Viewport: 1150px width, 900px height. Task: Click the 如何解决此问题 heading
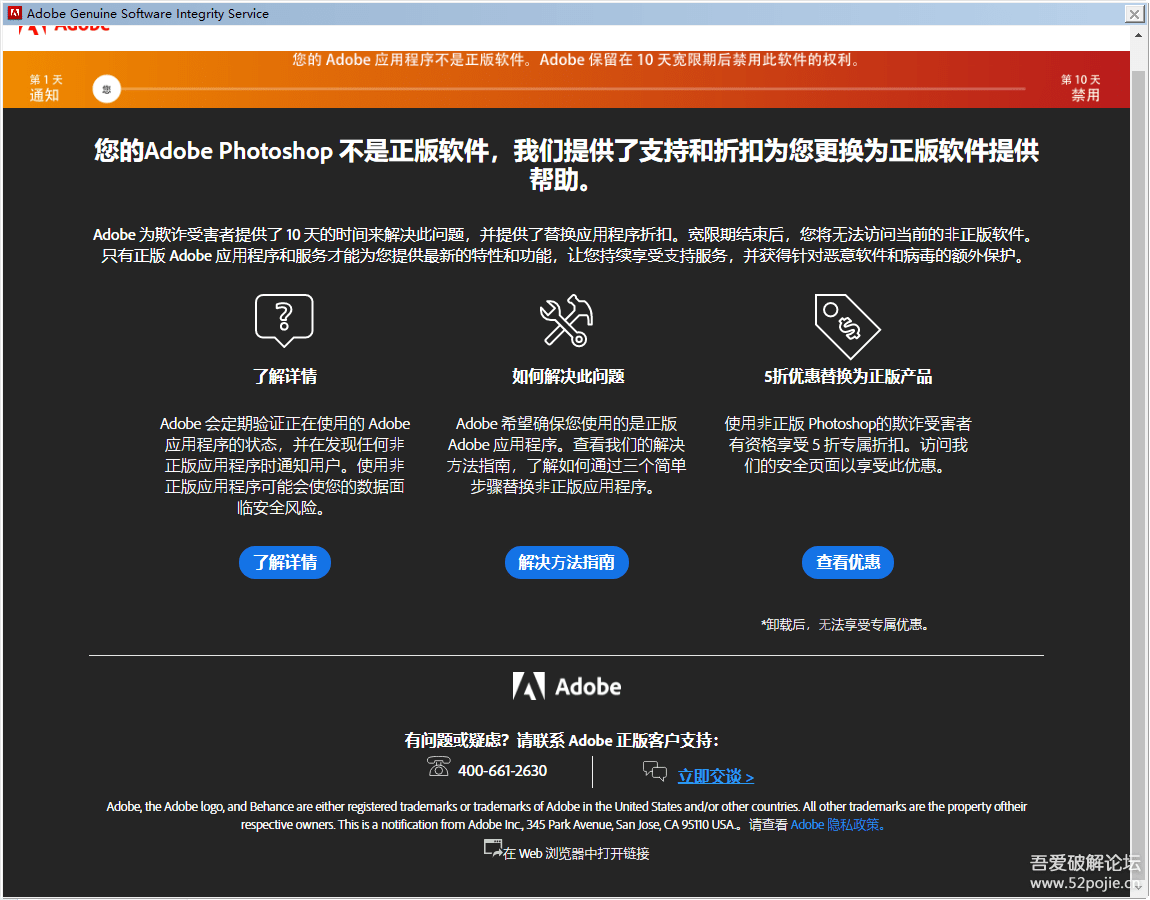coord(568,376)
